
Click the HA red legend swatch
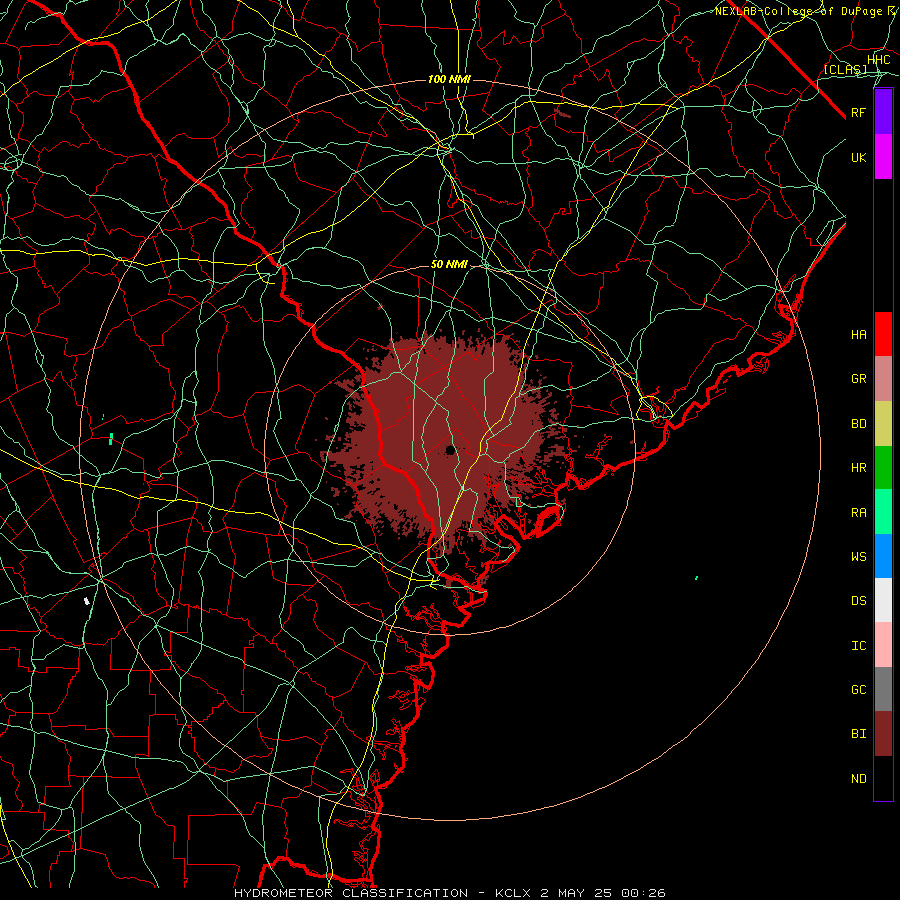point(883,334)
